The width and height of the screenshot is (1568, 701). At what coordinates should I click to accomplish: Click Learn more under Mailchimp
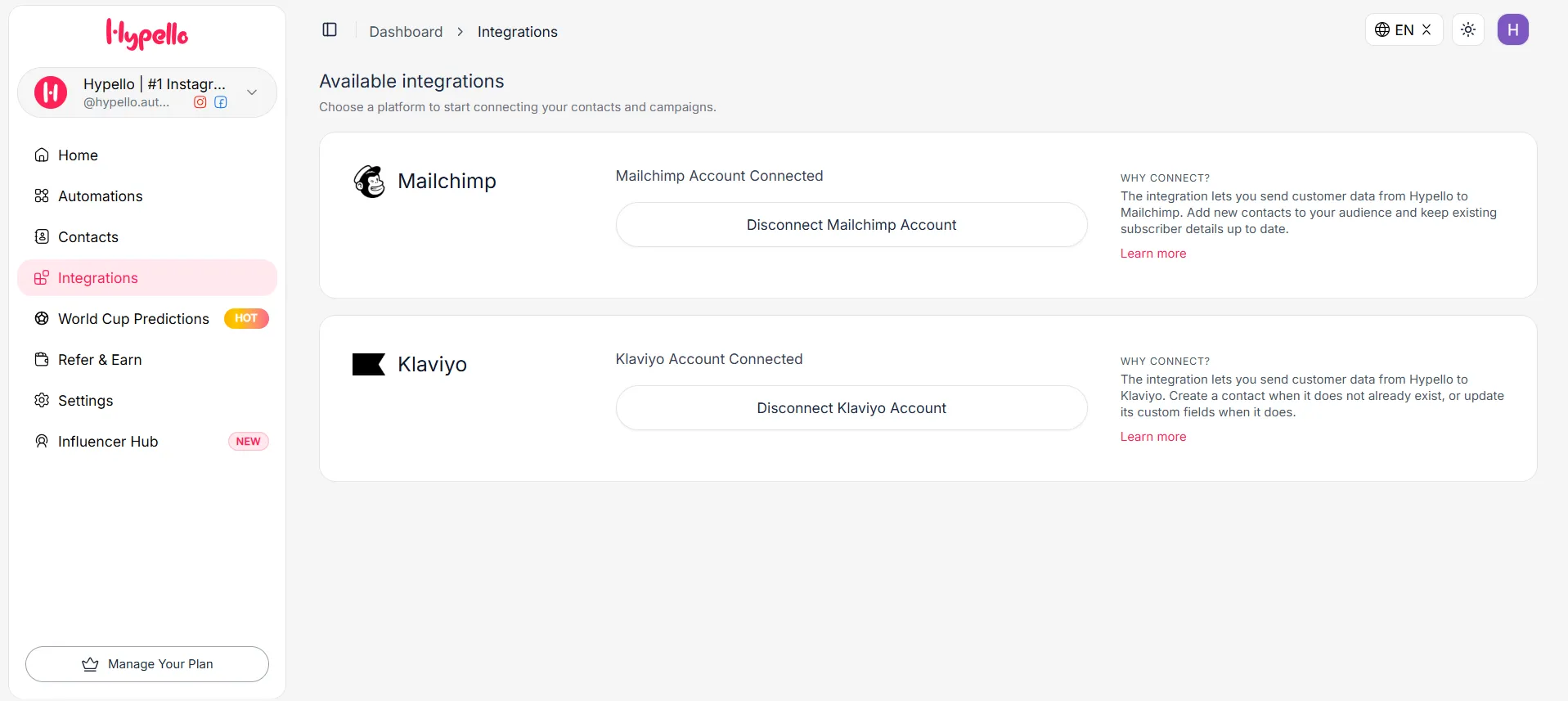[x=1153, y=254]
